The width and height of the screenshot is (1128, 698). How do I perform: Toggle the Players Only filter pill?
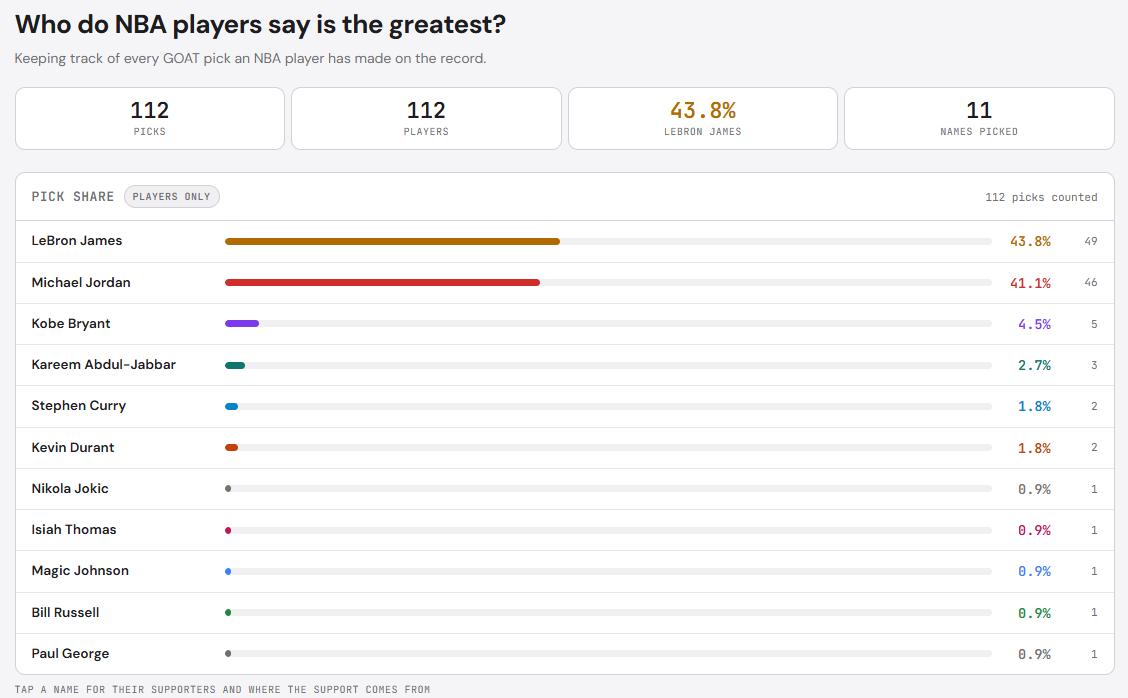pyautogui.click(x=171, y=196)
